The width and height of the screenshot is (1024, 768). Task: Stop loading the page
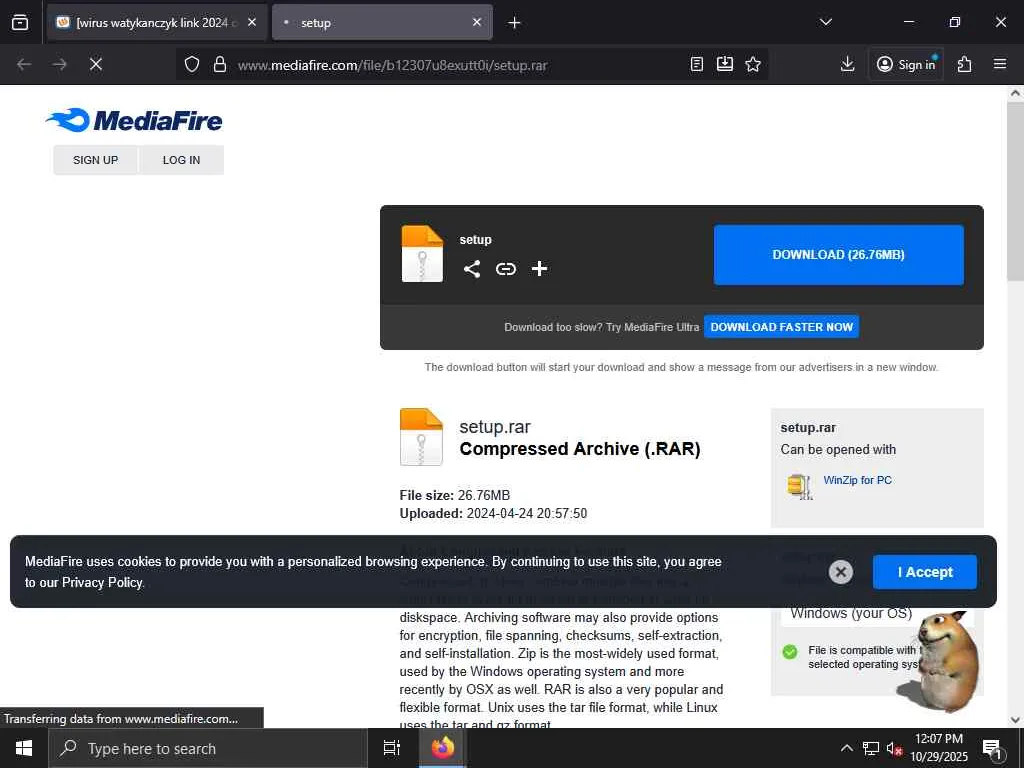pos(96,64)
